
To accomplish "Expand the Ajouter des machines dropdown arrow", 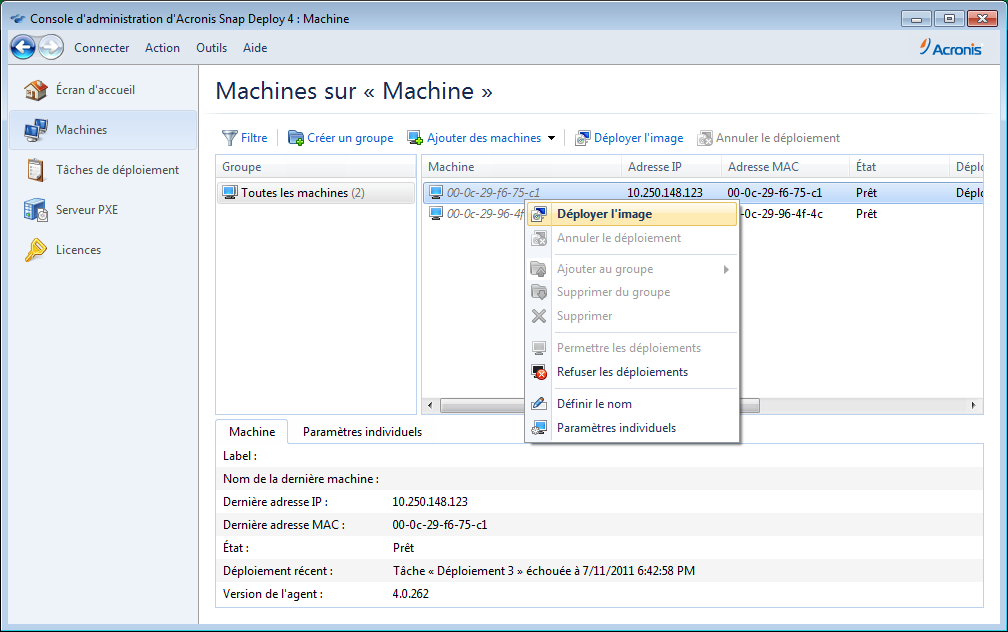I will click(551, 138).
